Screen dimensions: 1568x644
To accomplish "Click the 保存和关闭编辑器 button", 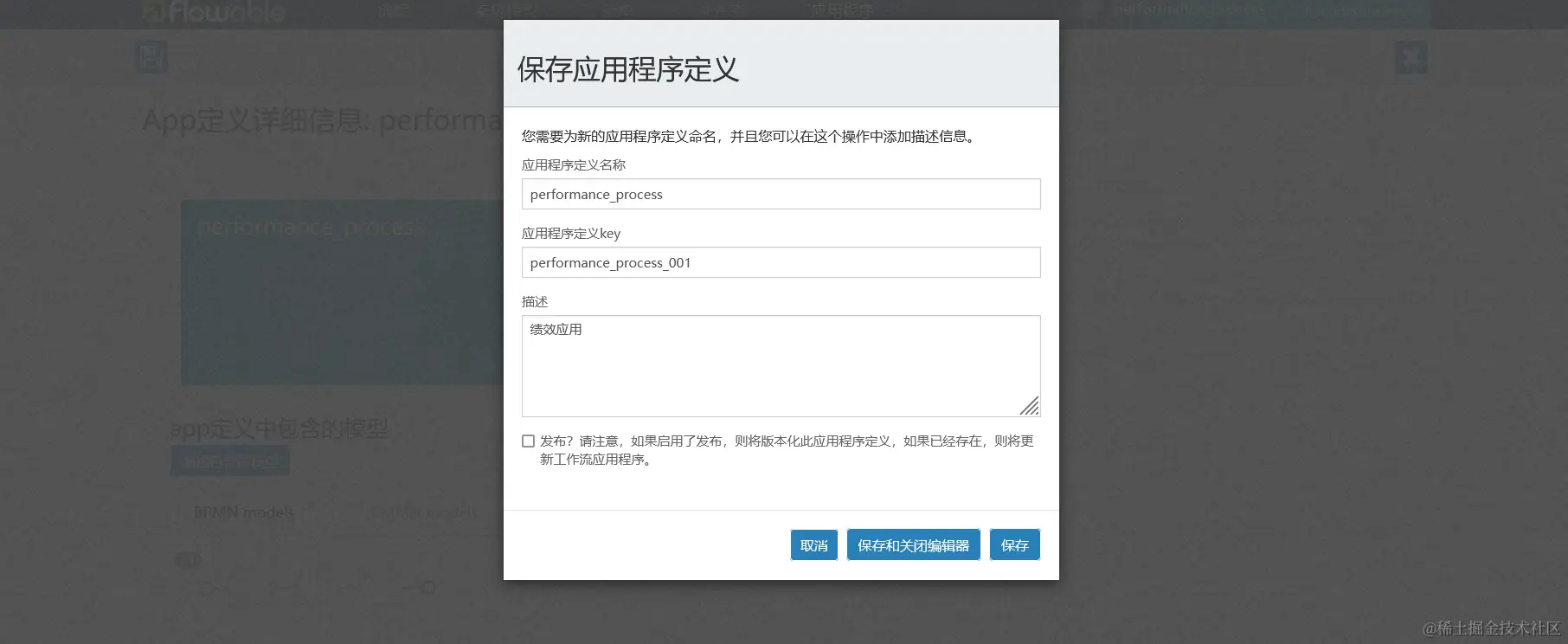I will [x=913, y=544].
